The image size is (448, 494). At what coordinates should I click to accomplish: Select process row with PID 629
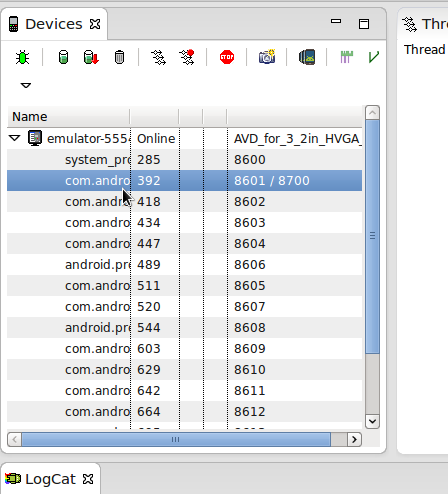(184, 370)
